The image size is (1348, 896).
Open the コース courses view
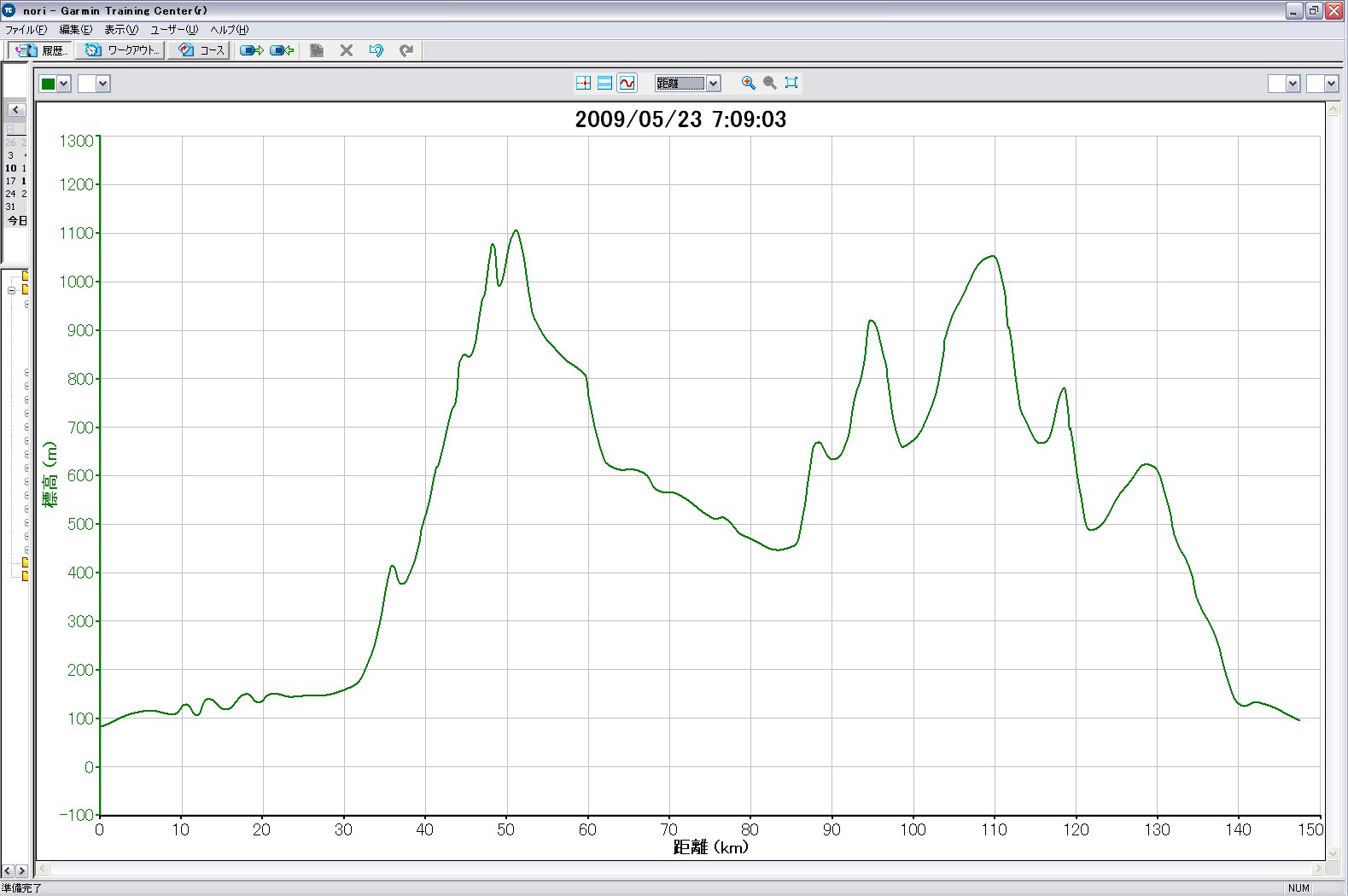[x=199, y=50]
